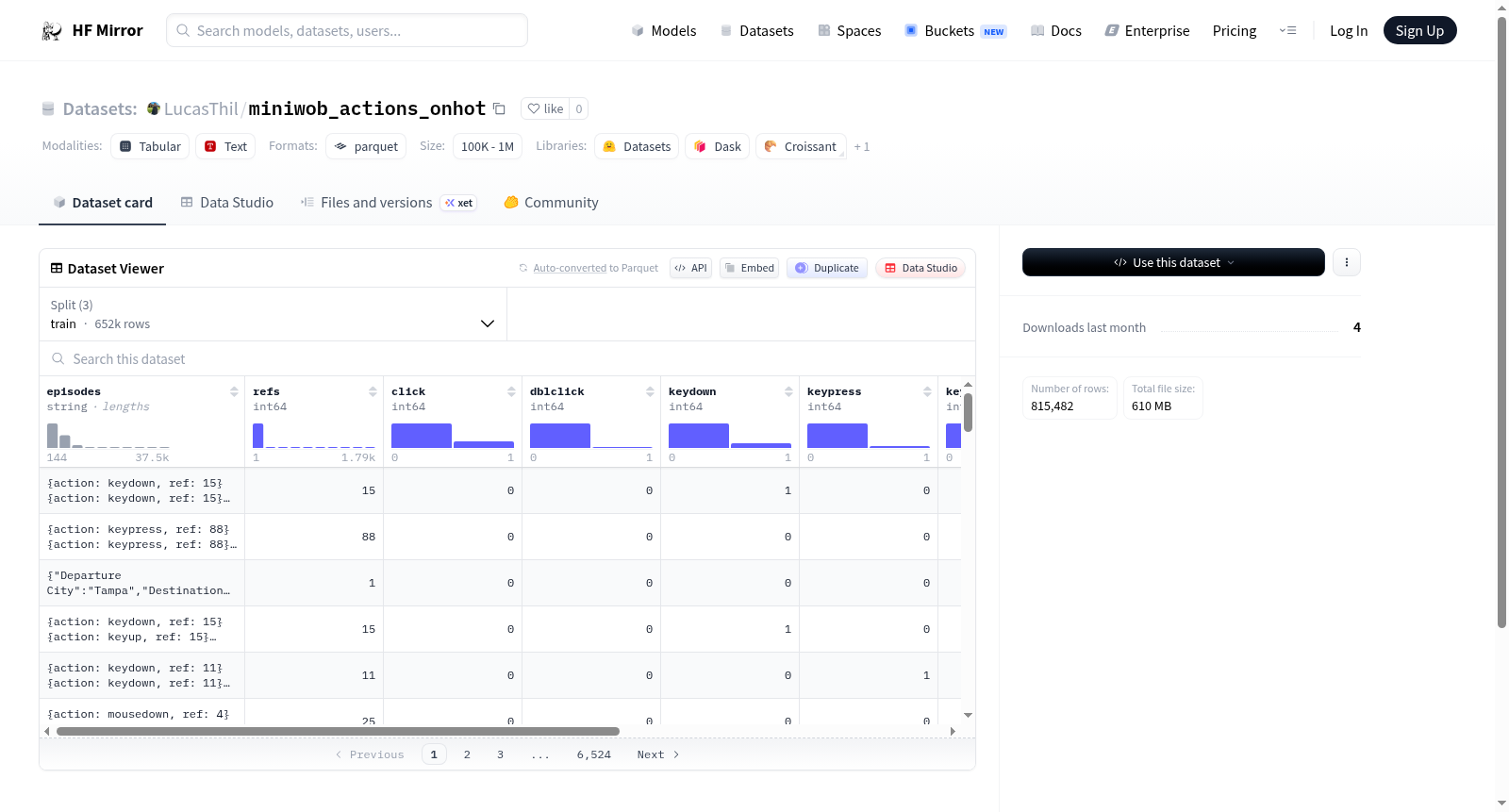Screen dimensions: 1509x812
Task: Click the Embed button
Action: [x=750, y=268]
